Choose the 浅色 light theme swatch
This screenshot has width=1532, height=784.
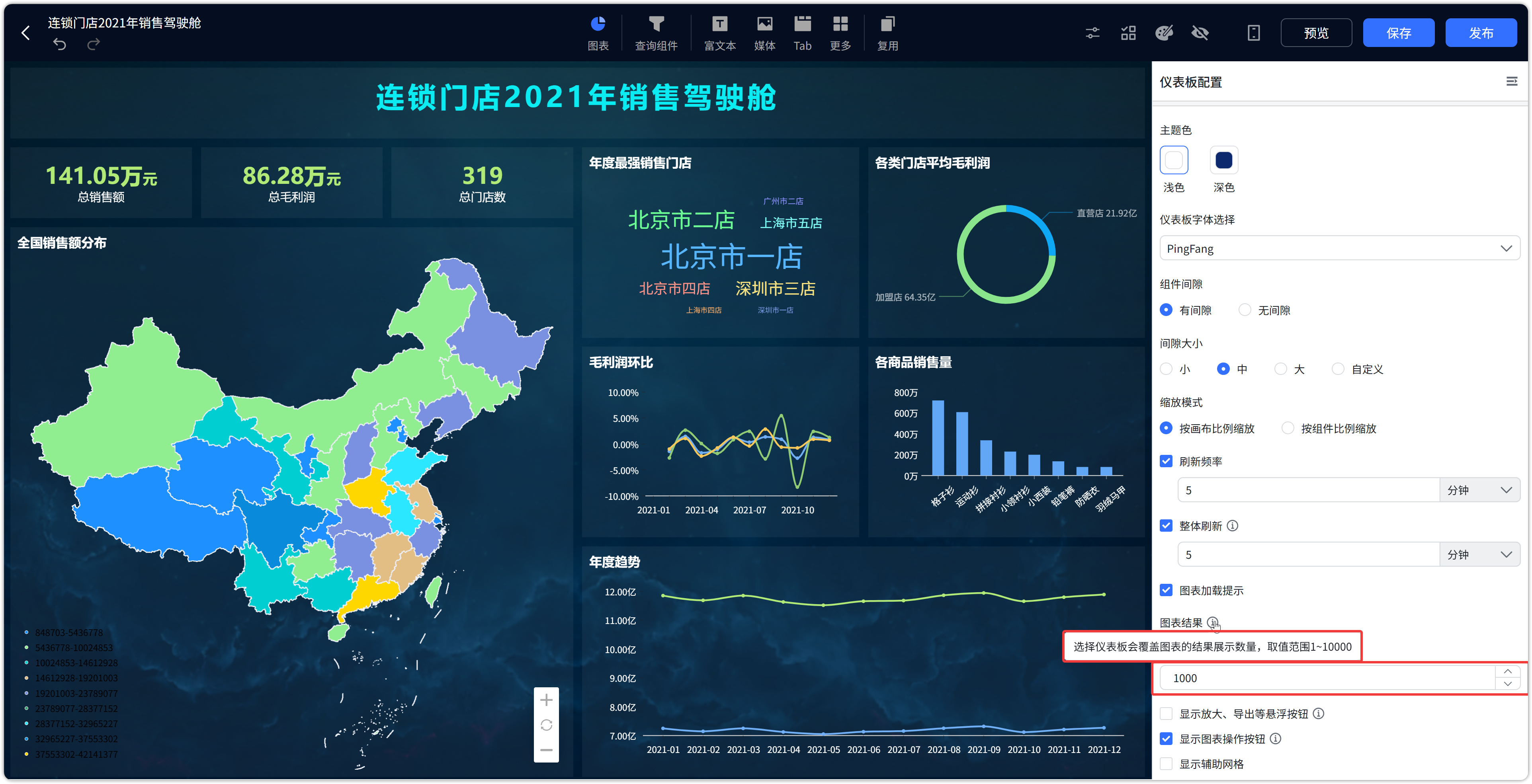1174,160
